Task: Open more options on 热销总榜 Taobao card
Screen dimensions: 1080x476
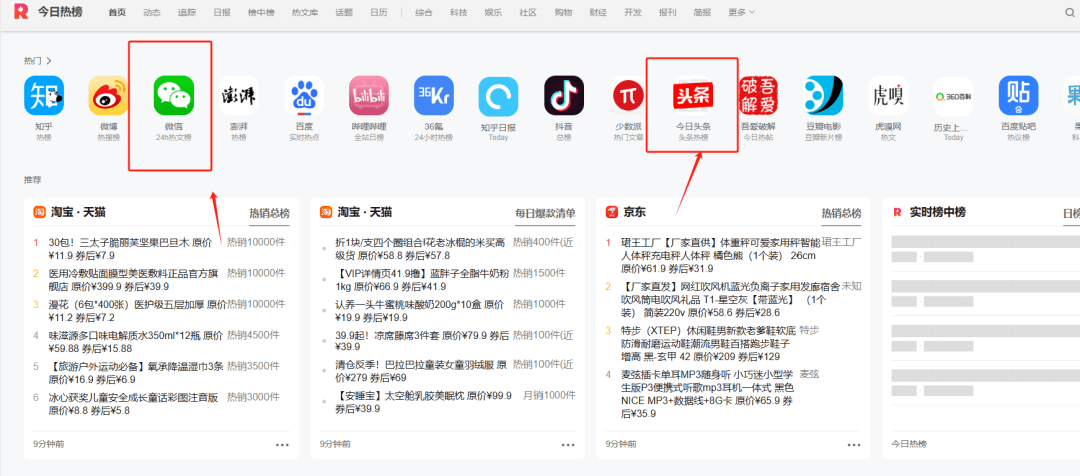Action: tap(282, 444)
